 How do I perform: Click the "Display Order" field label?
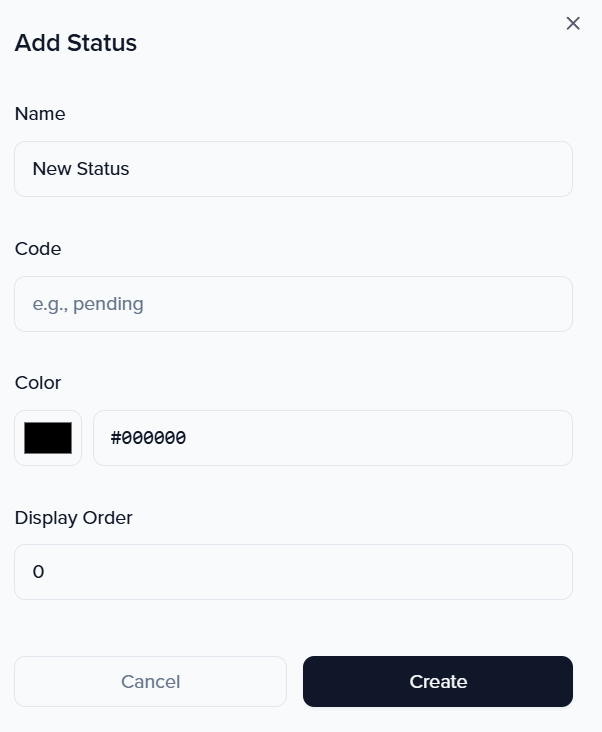[x=74, y=518]
